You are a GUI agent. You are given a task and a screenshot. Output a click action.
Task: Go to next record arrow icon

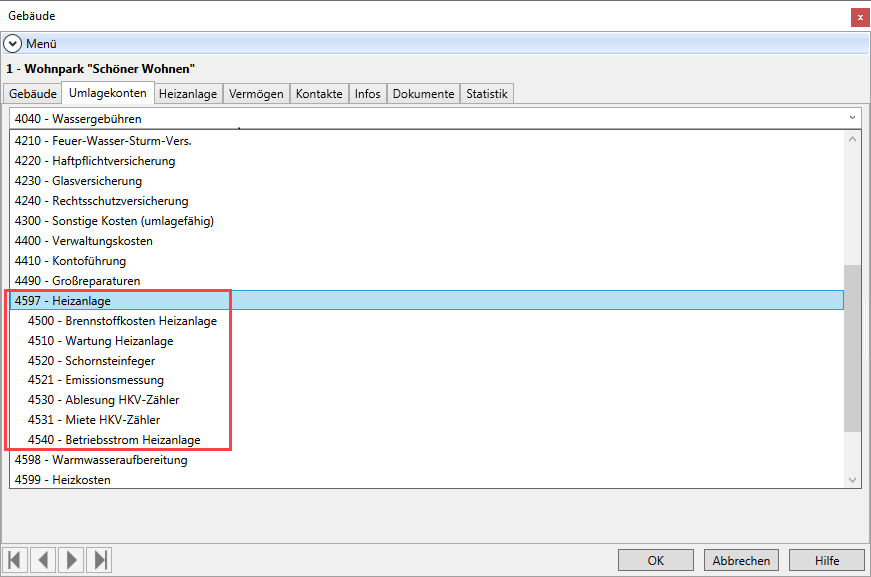click(x=72, y=560)
